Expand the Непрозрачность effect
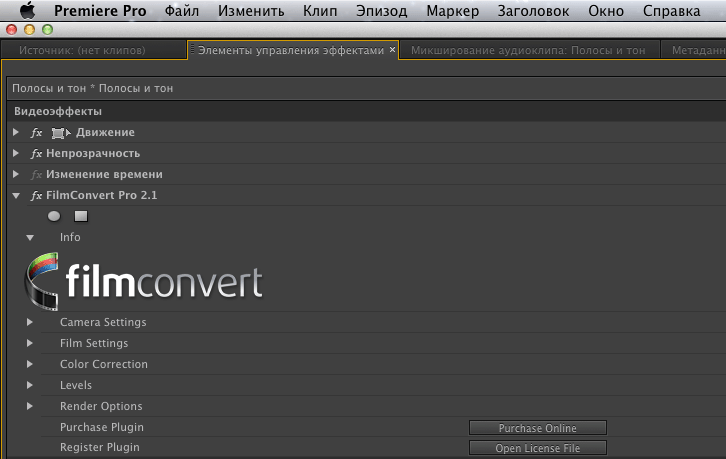726x459 pixels. (16, 153)
